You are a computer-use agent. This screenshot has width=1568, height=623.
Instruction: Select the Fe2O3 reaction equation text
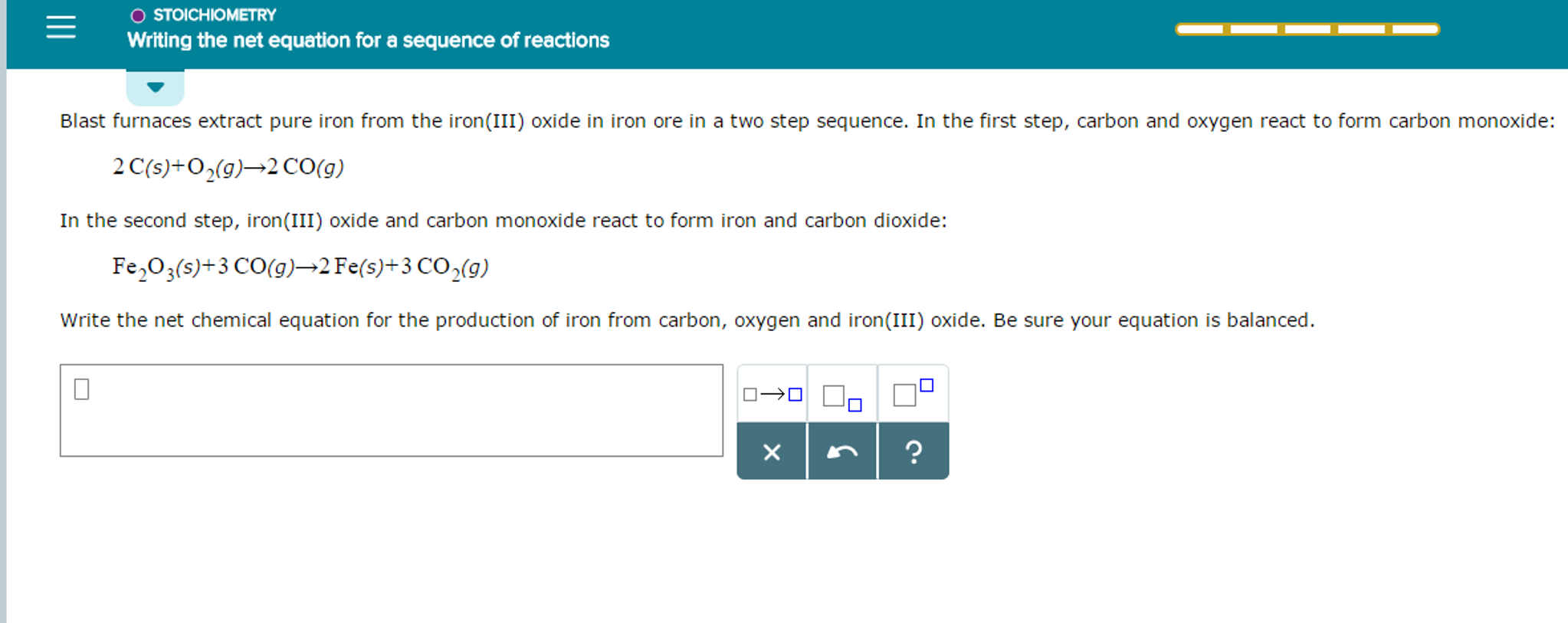coord(299,267)
